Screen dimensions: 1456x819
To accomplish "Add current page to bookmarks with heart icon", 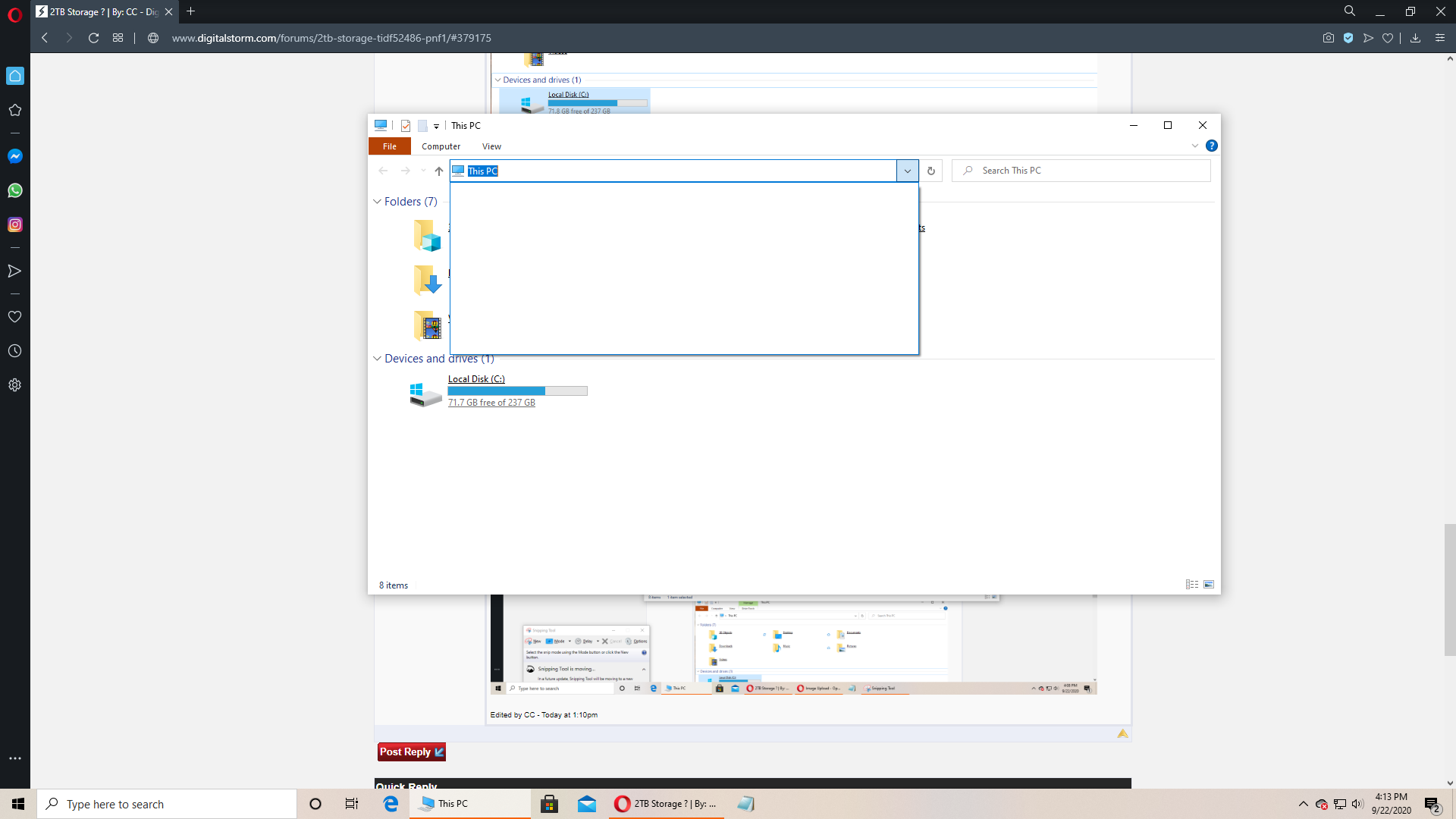I will 1389,38.
